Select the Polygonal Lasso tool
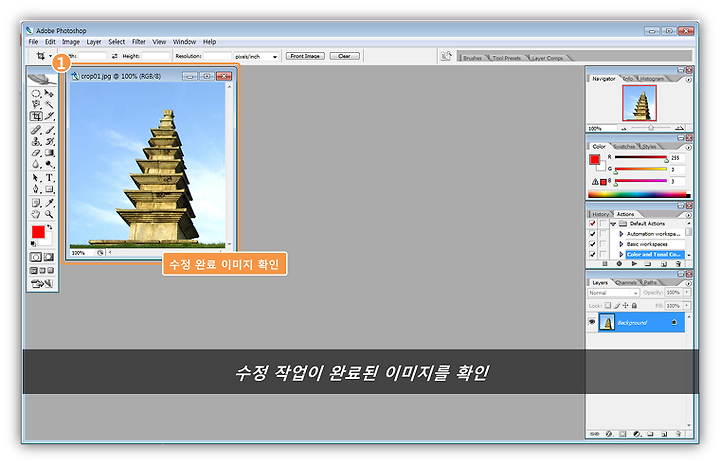This screenshot has height=465, width=720. [36, 105]
